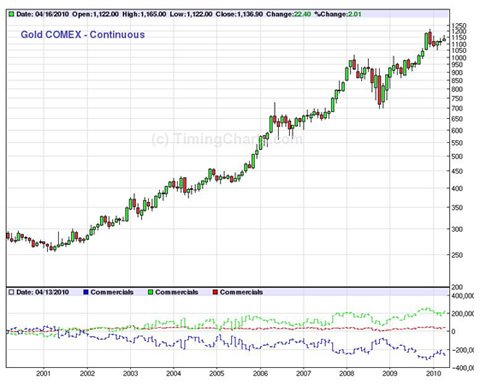Viewport: 480px width, 386px height.
Task: Click the 500 price level label
Action: pos(457,156)
